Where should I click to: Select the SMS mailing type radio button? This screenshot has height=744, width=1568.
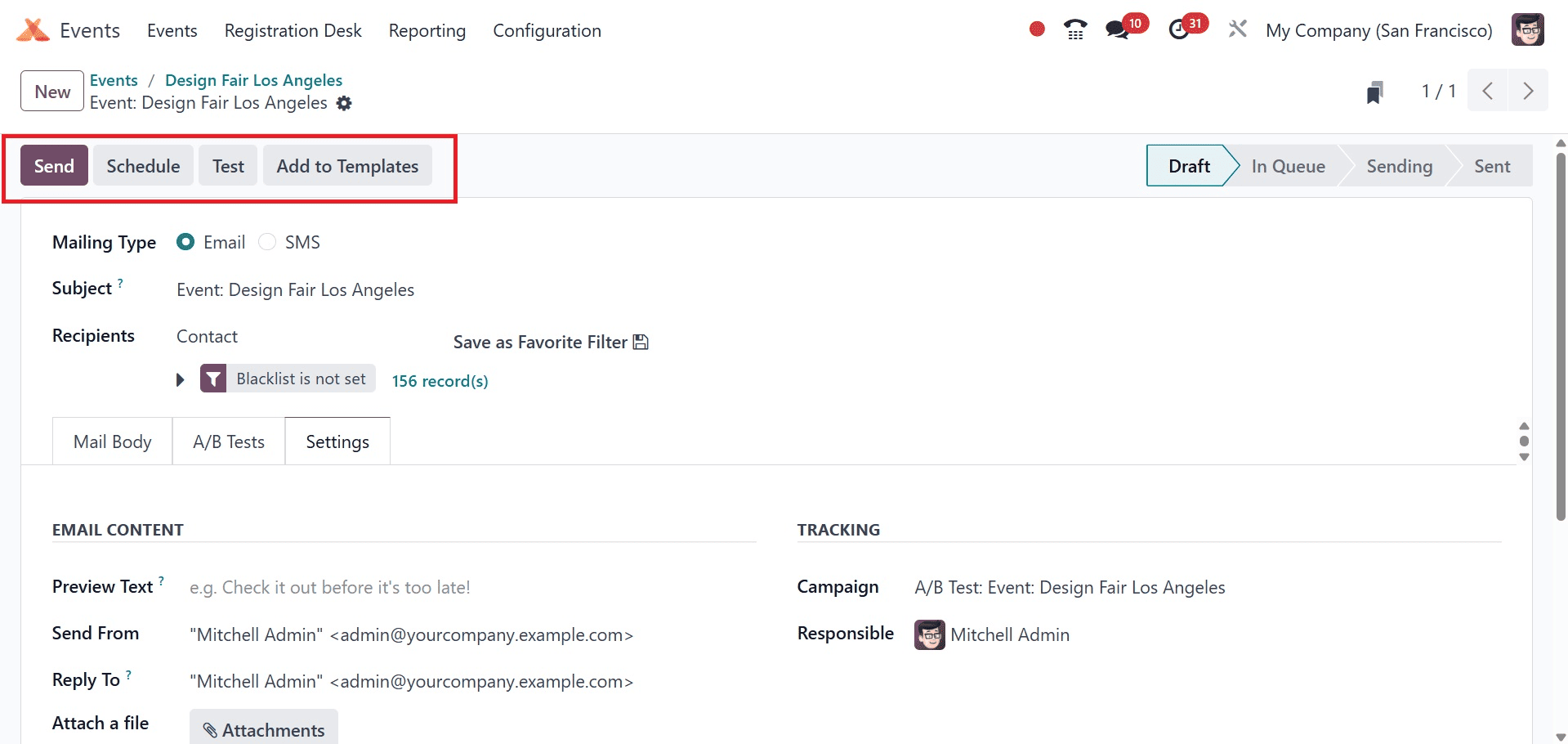(267, 242)
